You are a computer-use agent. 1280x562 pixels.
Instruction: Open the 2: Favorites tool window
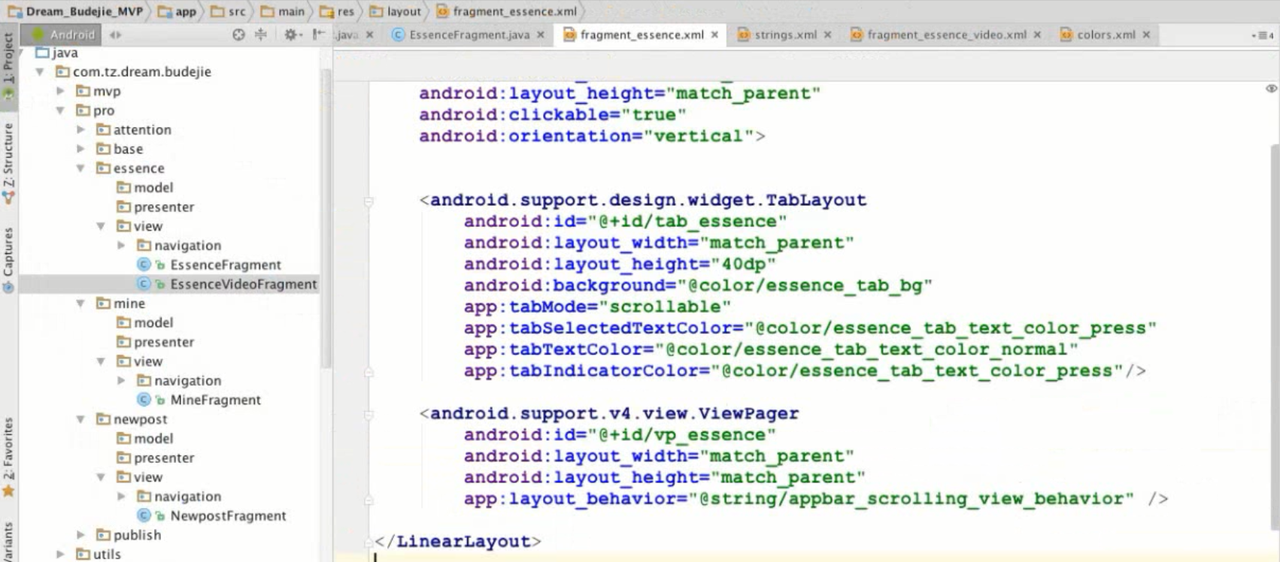pyautogui.click(x=8, y=456)
